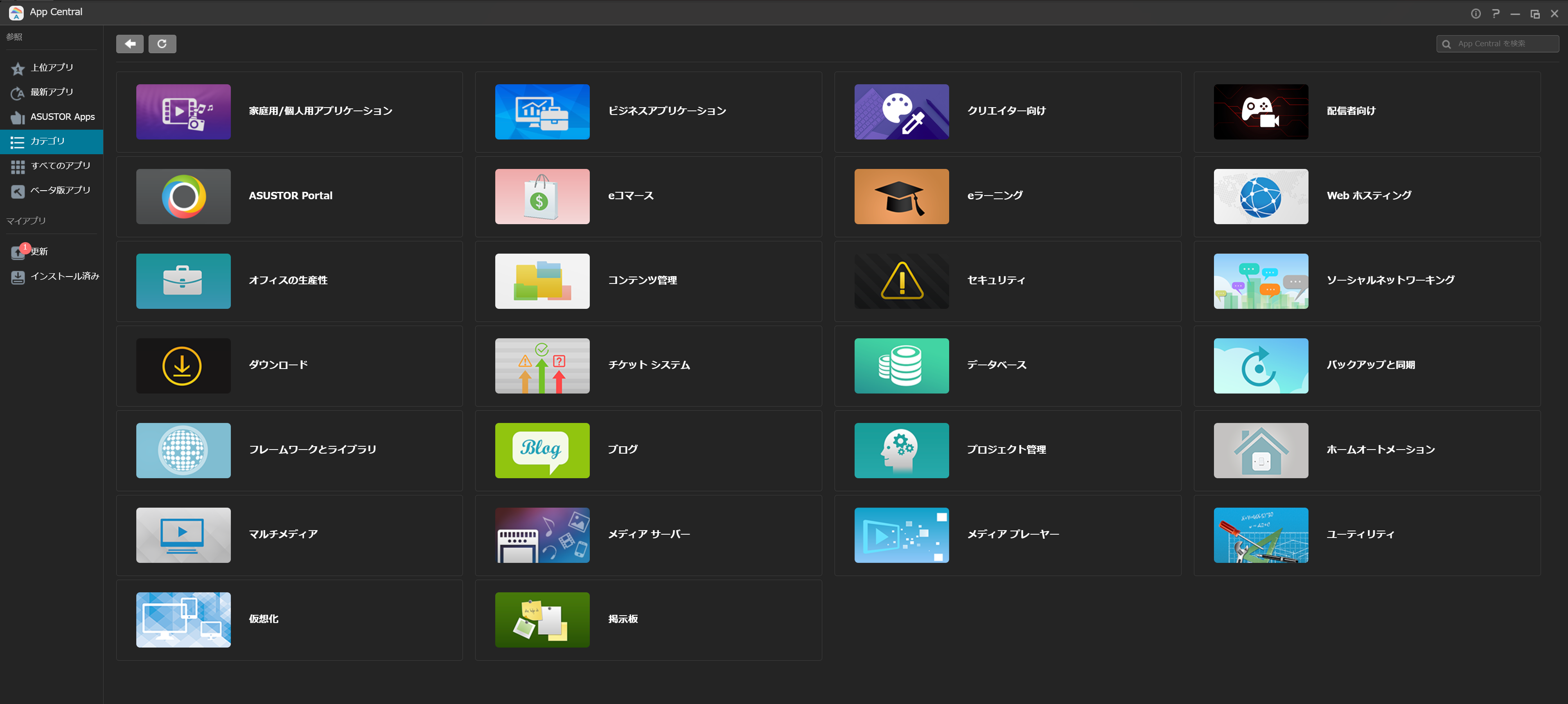This screenshot has height=704, width=1568.
Task: Open App Central help via the question mark
Action: tap(1495, 13)
